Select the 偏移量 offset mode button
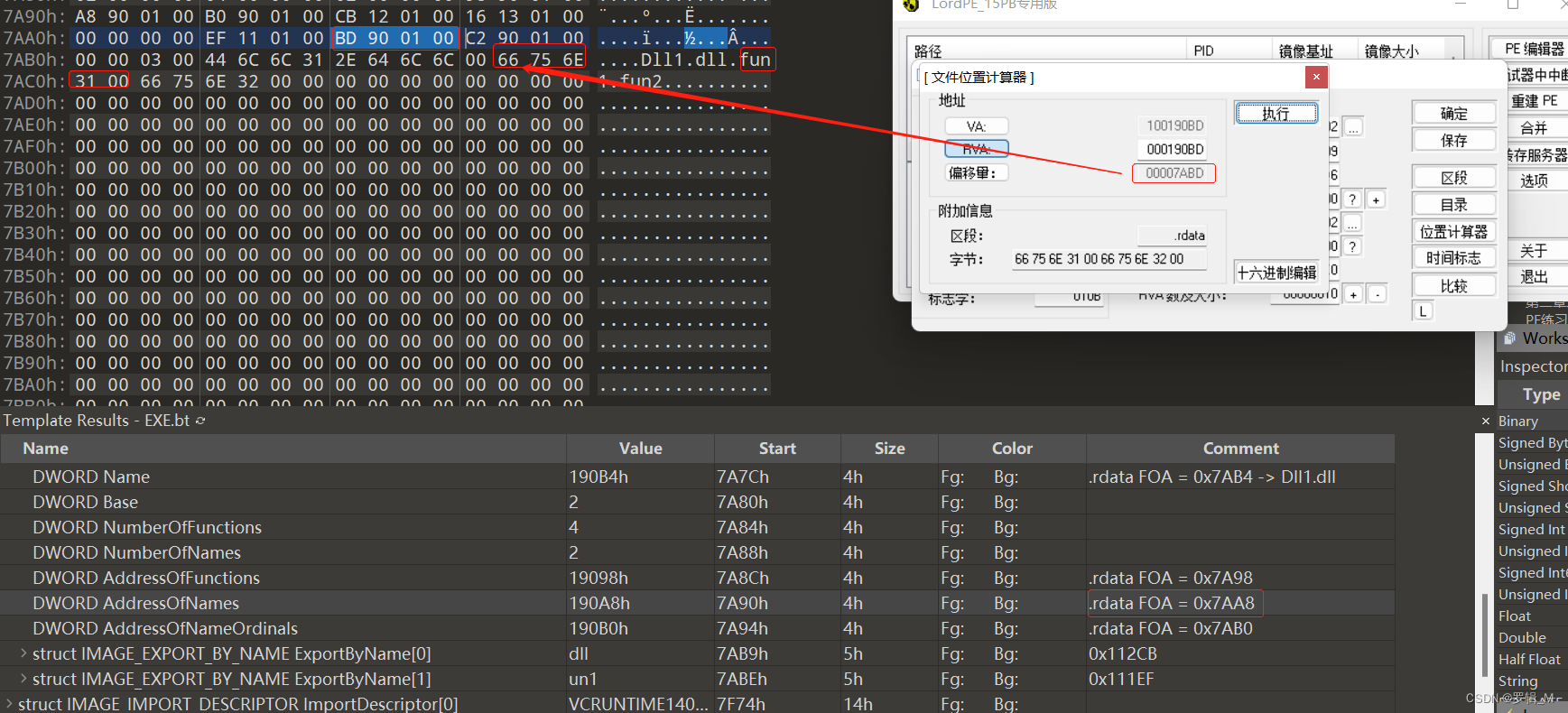Image resolution: width=1568 pixels, height=713 pixels. coord(976,172)
